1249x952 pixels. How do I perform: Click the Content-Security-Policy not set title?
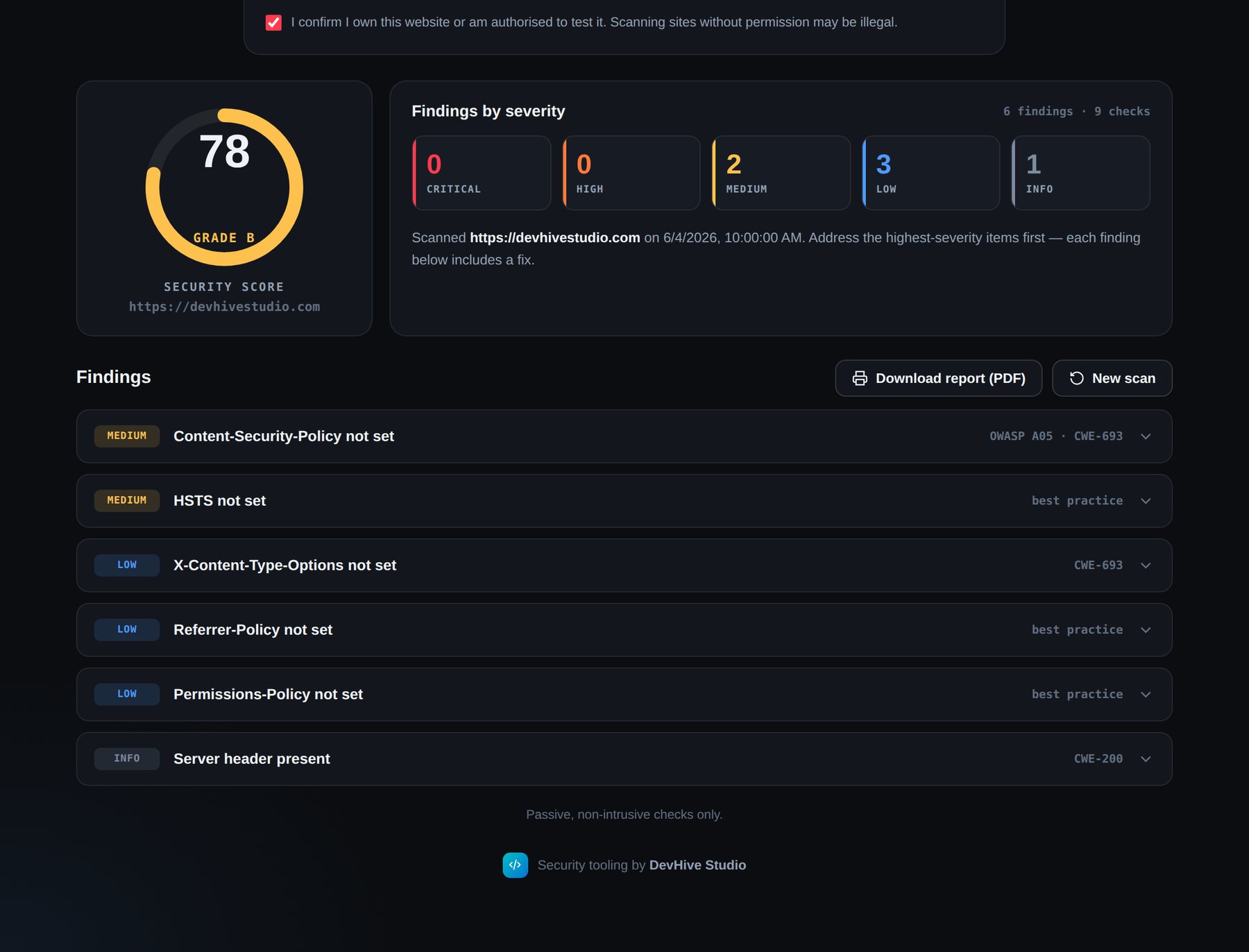(x=284, y=436)
